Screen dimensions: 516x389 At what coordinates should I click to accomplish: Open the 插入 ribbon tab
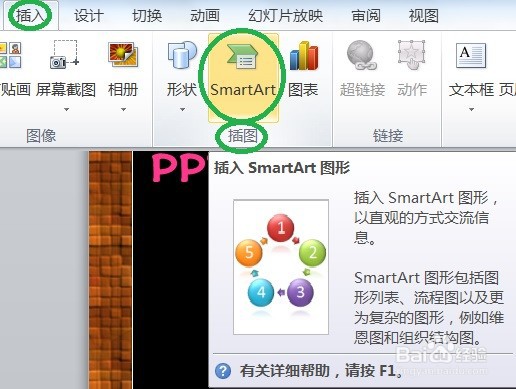pos(30,15)
